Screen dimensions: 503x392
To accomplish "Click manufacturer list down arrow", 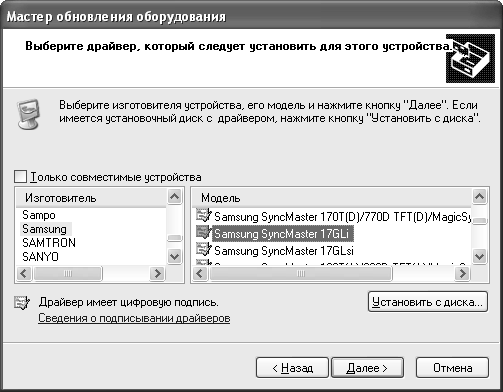I will (x=175, y=257).
